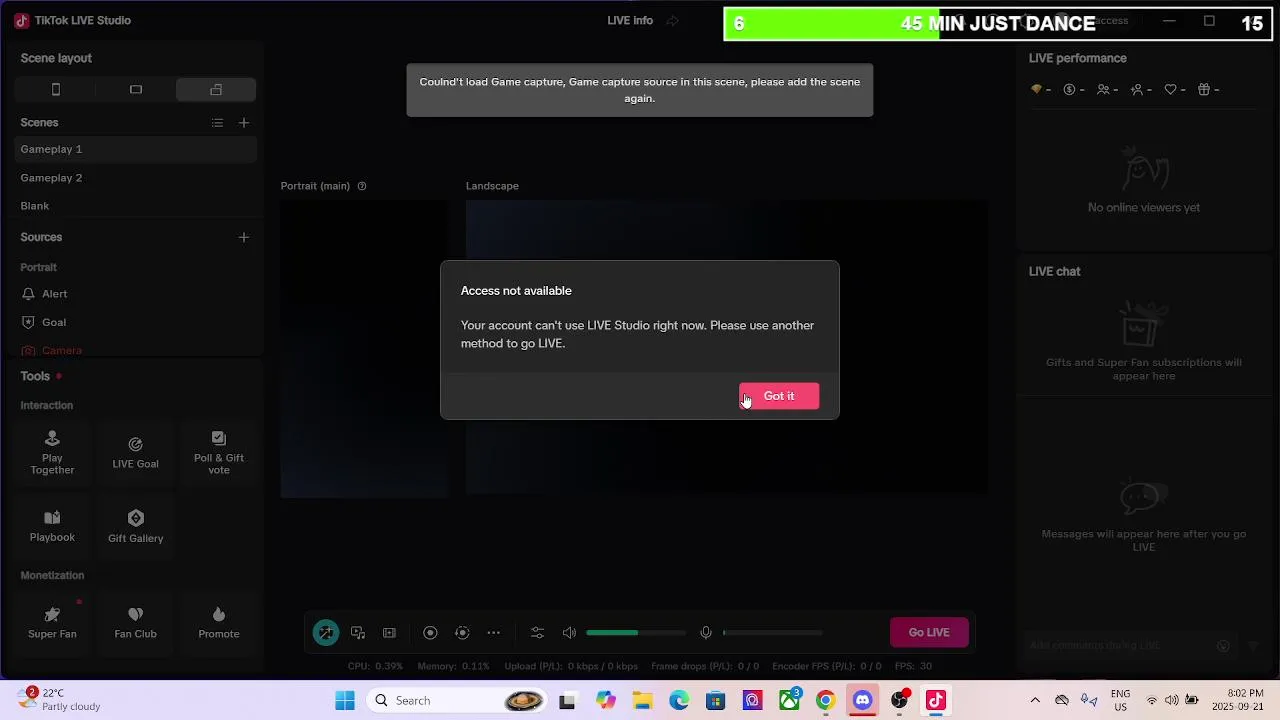Open the Super Fan monetization tool
Screen dimensions: 1280x720
click(52, 622)
